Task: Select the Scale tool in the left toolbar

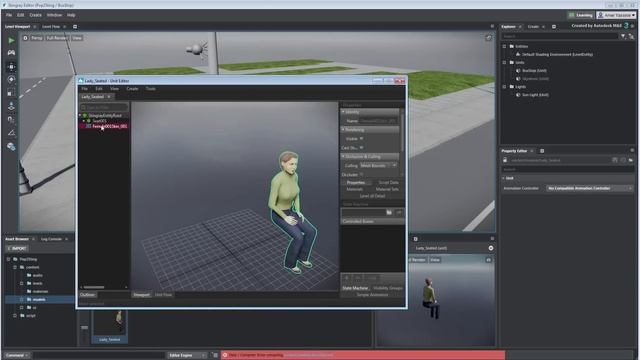Action: (x=11, y=93)
